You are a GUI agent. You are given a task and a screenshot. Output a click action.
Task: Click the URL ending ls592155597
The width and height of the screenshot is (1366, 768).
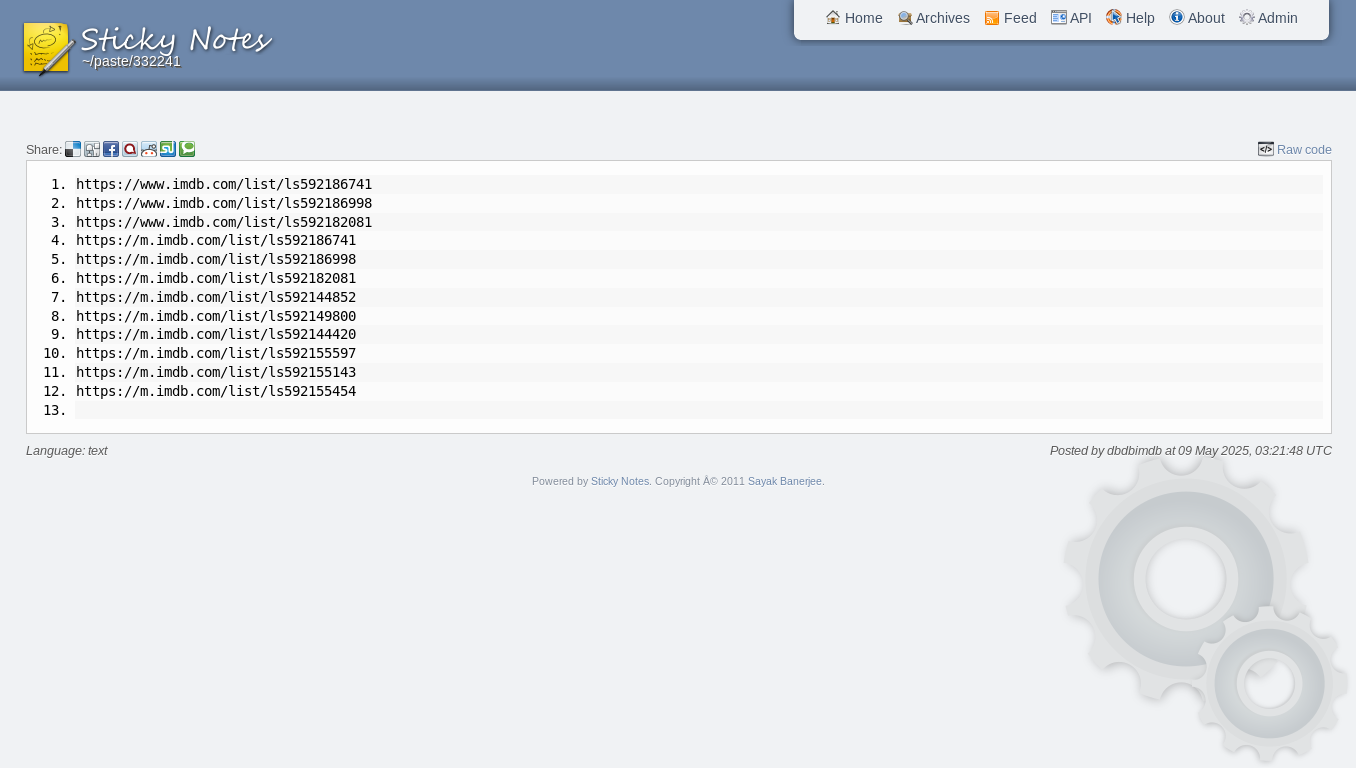216,353
